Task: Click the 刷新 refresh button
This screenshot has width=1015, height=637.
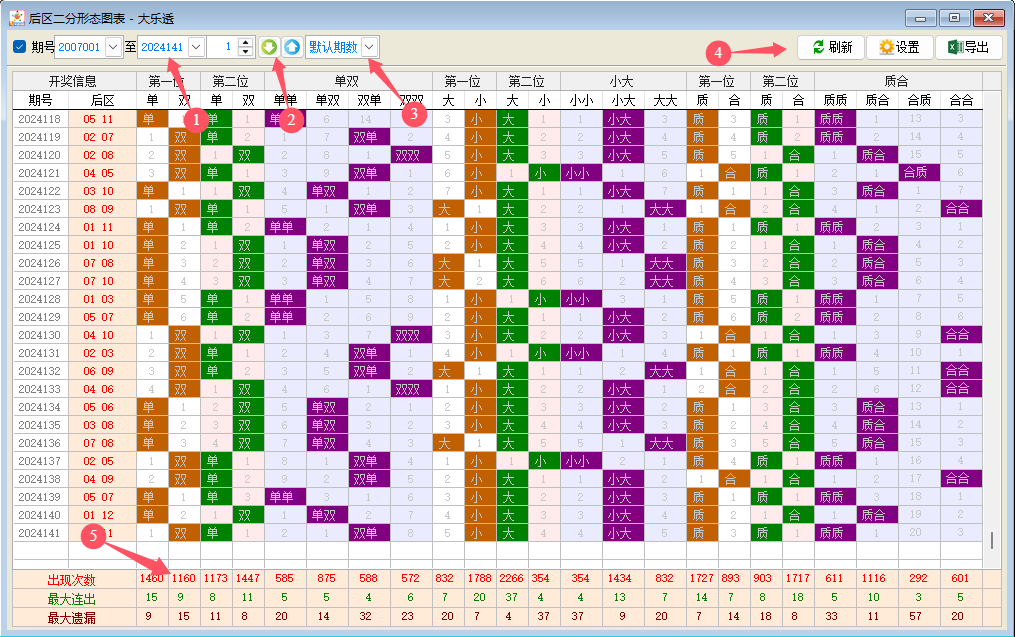Action: click(831, 47)
